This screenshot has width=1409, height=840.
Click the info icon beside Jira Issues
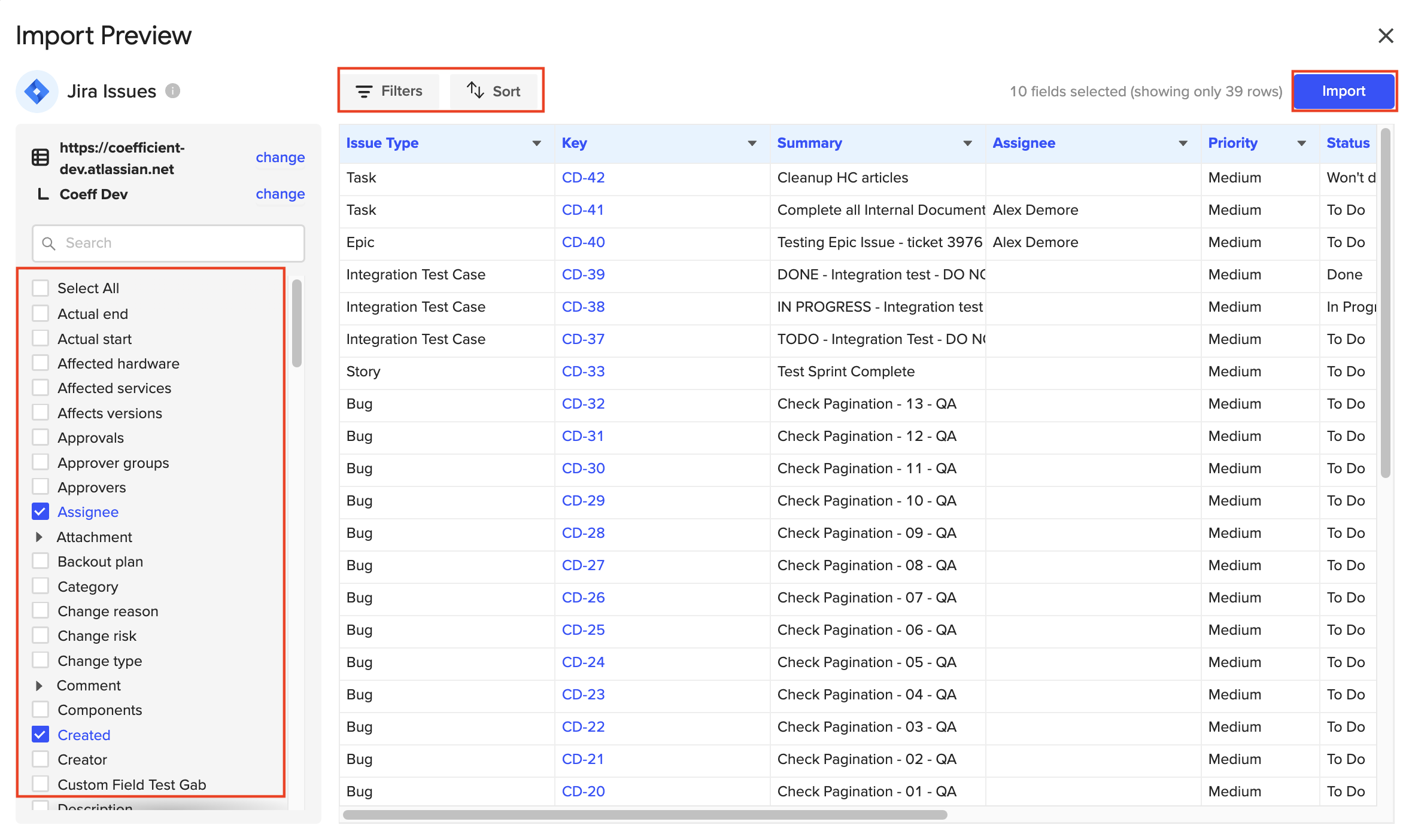172,91
